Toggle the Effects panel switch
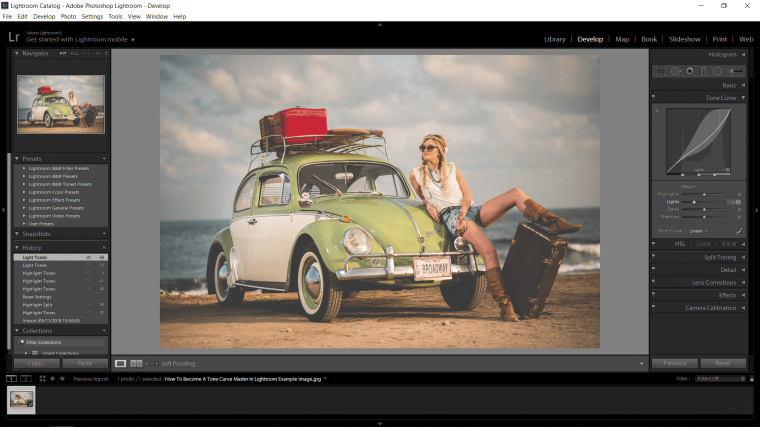The image size is (760, 427). (x=653, y=295)
